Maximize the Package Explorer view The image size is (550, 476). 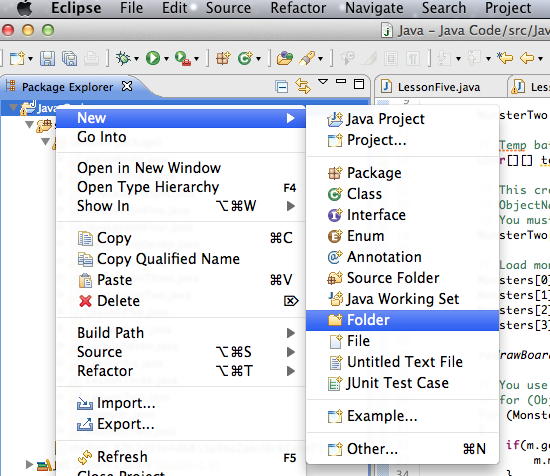(x=359, y=84)
